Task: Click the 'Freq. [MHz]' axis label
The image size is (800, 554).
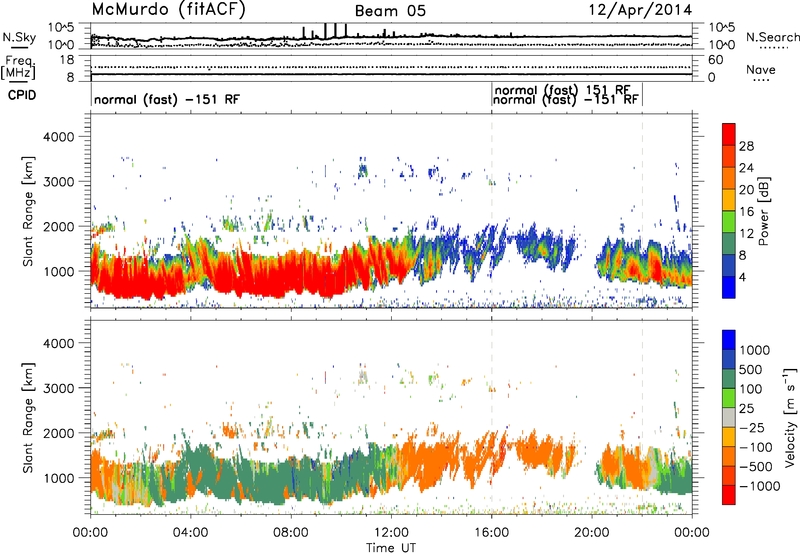Action: [19, 68]
